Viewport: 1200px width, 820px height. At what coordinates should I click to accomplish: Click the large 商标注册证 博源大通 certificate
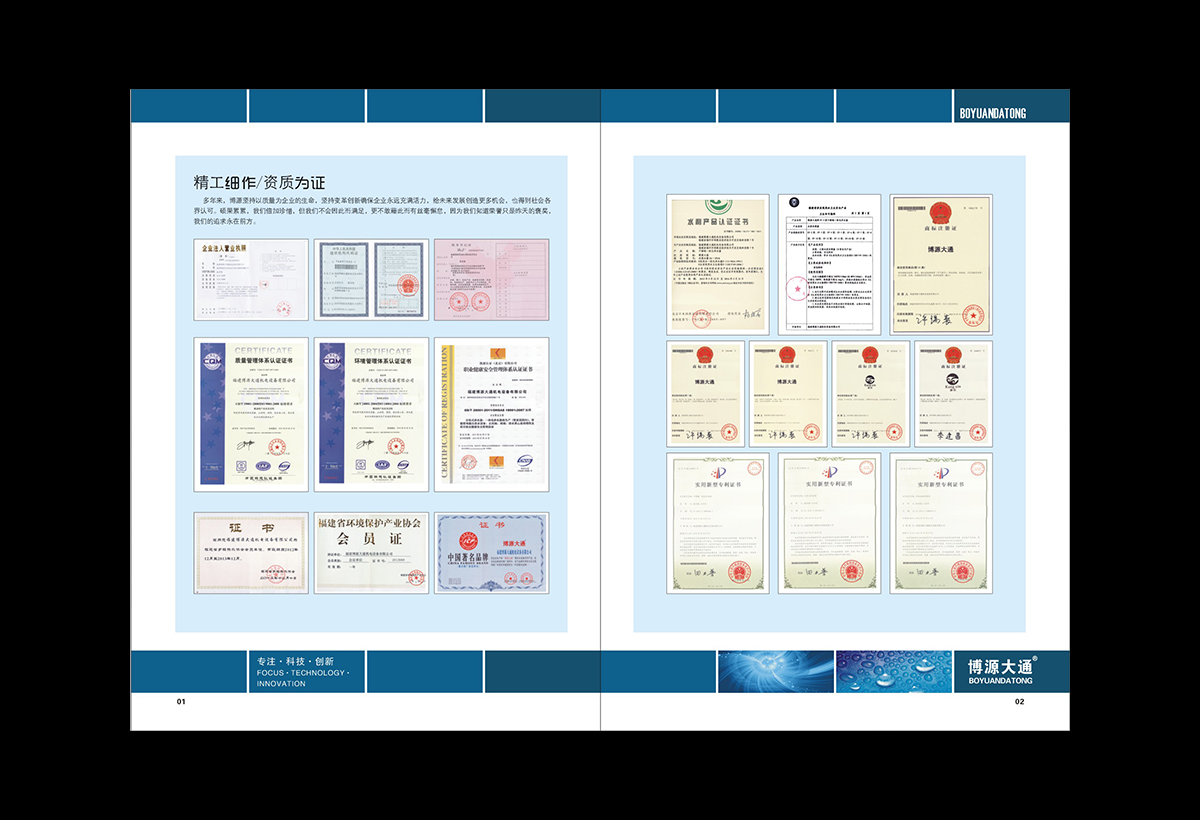coord(941,264)
